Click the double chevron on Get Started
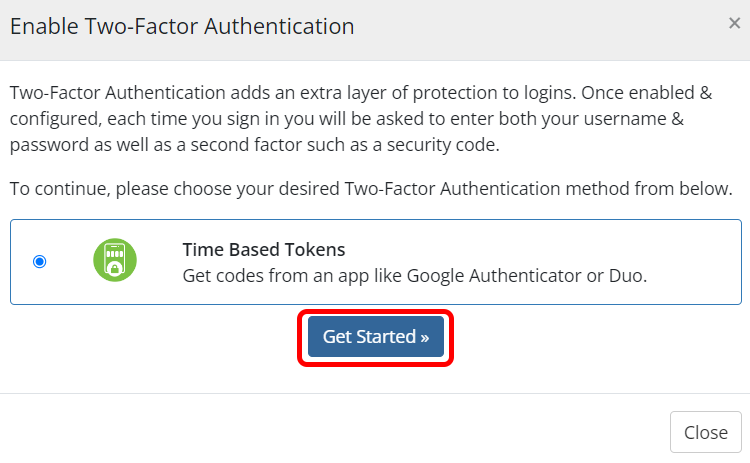This screenshot has height=463, width=750. point(424,337)
